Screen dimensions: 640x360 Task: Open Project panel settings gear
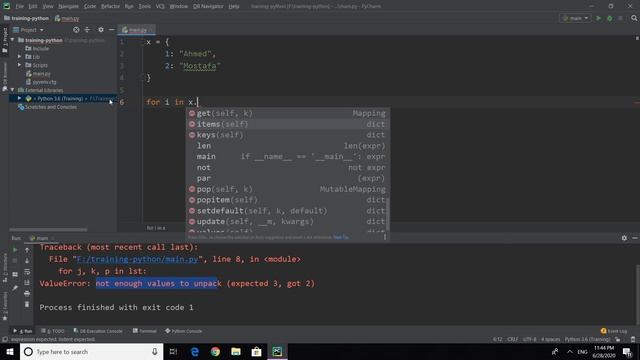tap(101, 30)
